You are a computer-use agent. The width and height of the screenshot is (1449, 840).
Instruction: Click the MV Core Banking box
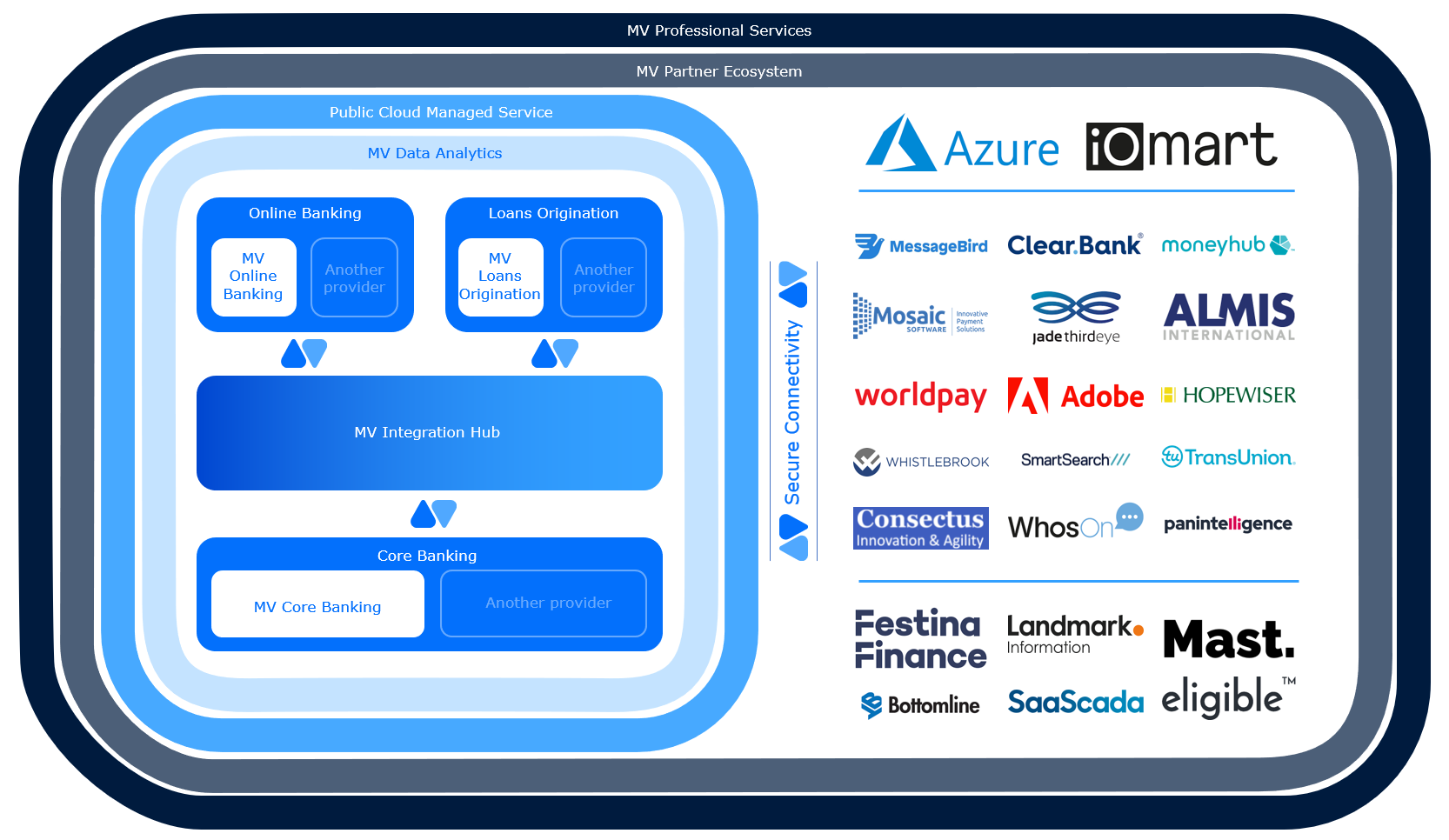[317, 606]
